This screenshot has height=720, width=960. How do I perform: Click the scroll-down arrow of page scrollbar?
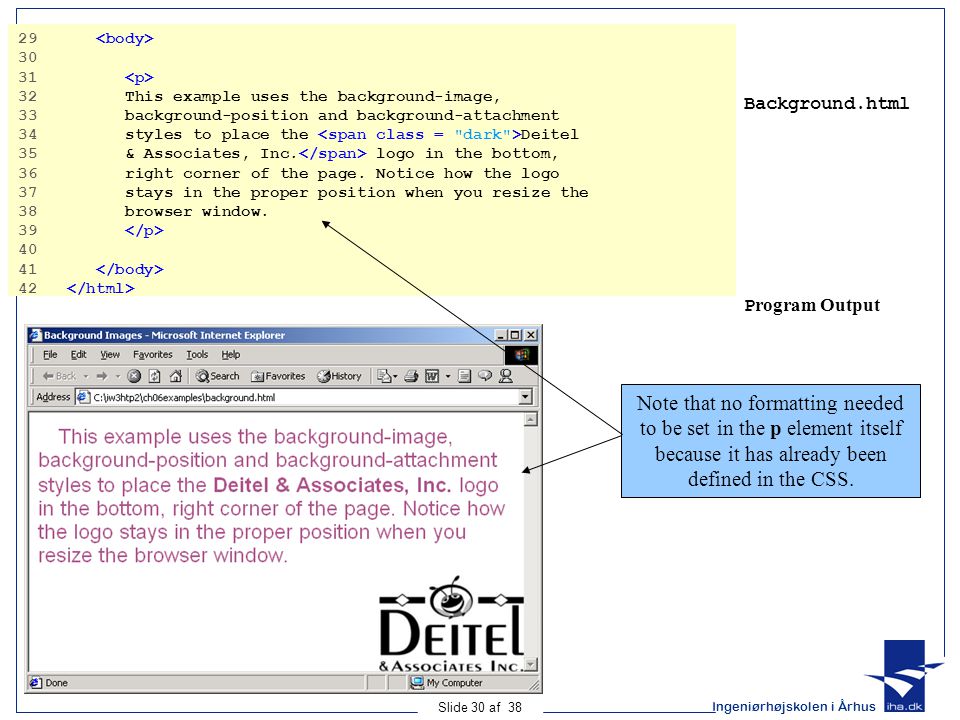pyautogui.click(x=531, y=664)
